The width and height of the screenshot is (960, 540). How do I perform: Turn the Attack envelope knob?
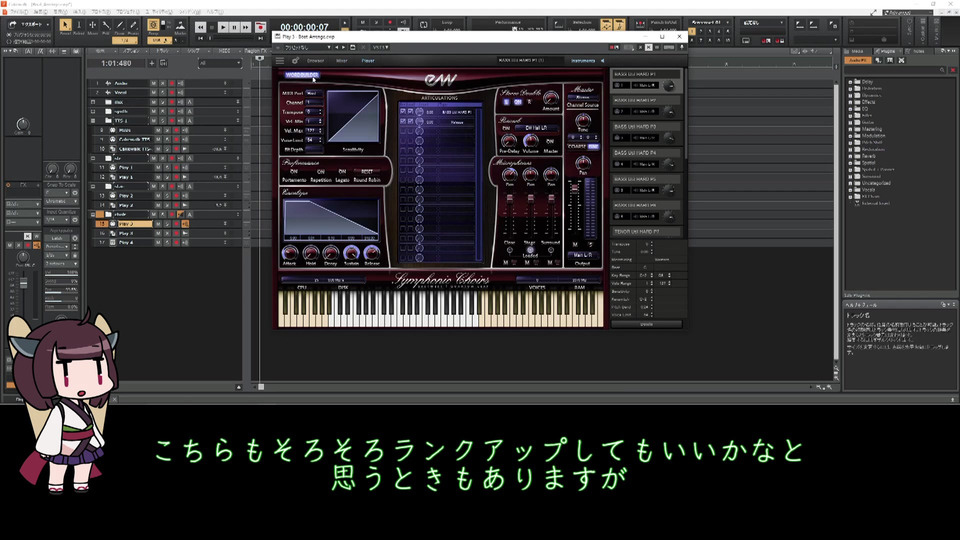(289, 252)
